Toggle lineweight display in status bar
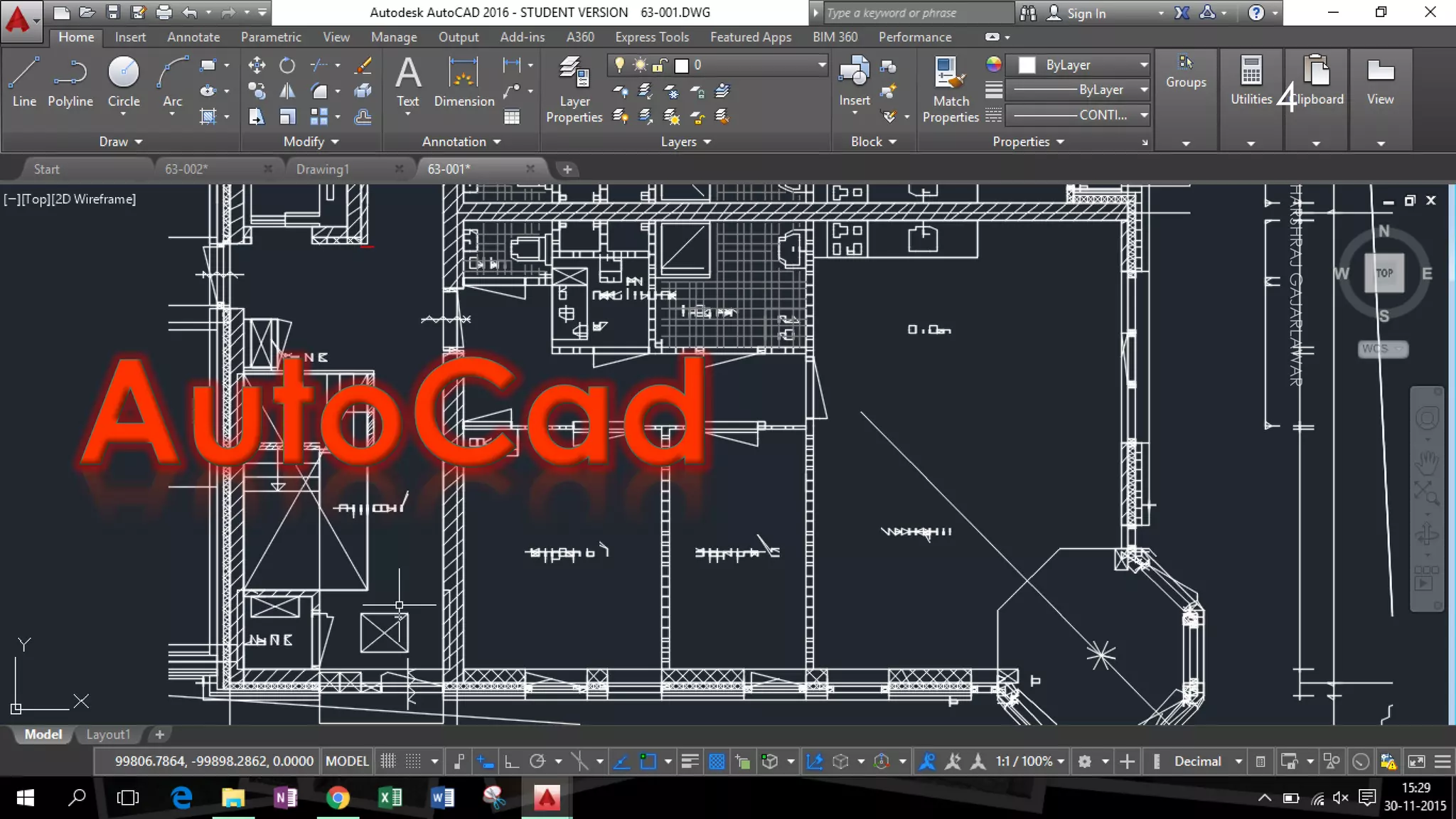The width and height of the screenshot is (1456, 819). pos(689,761)
